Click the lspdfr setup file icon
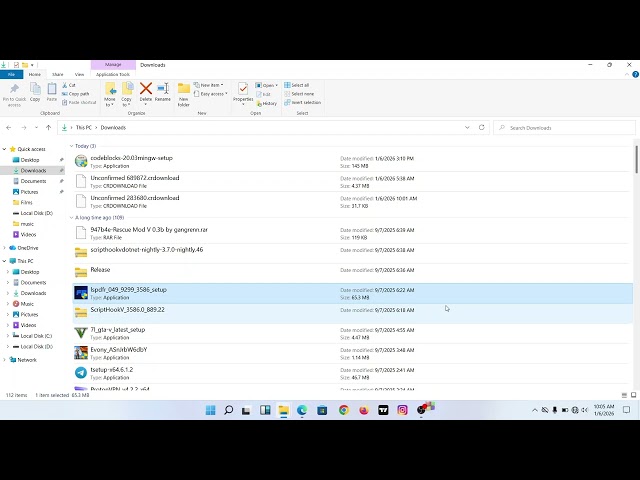This screenshot has height=480, width=640. coord(81,293)
